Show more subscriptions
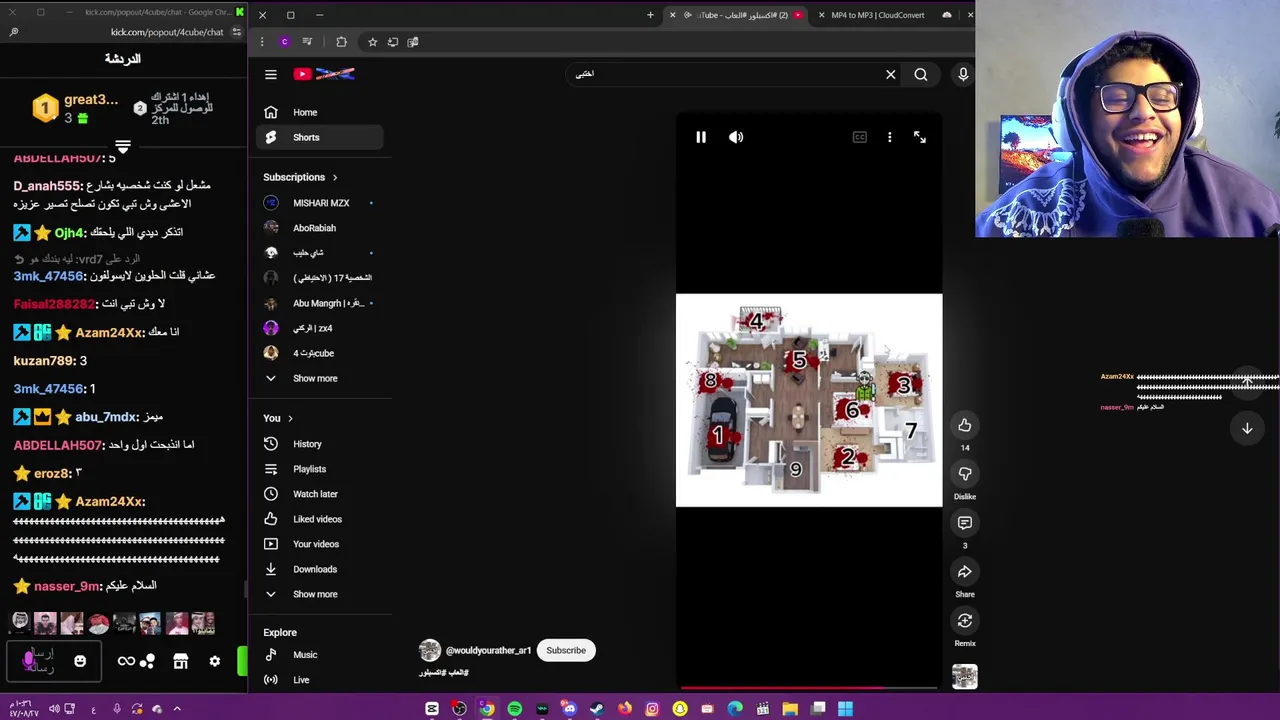1280x720 pixels. (320, 378)
